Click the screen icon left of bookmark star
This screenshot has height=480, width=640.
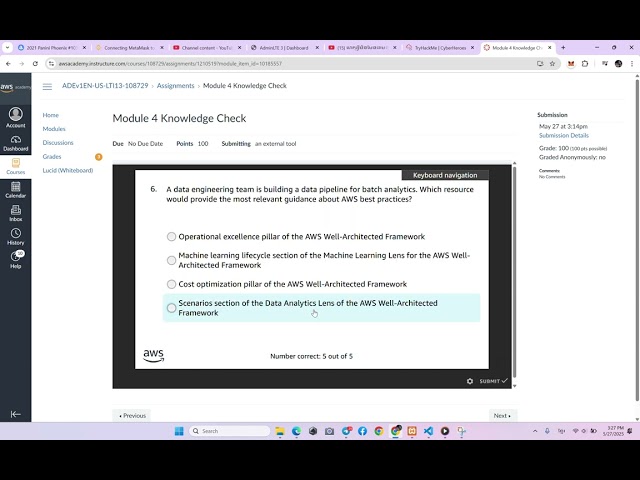[x=540, y=64]
